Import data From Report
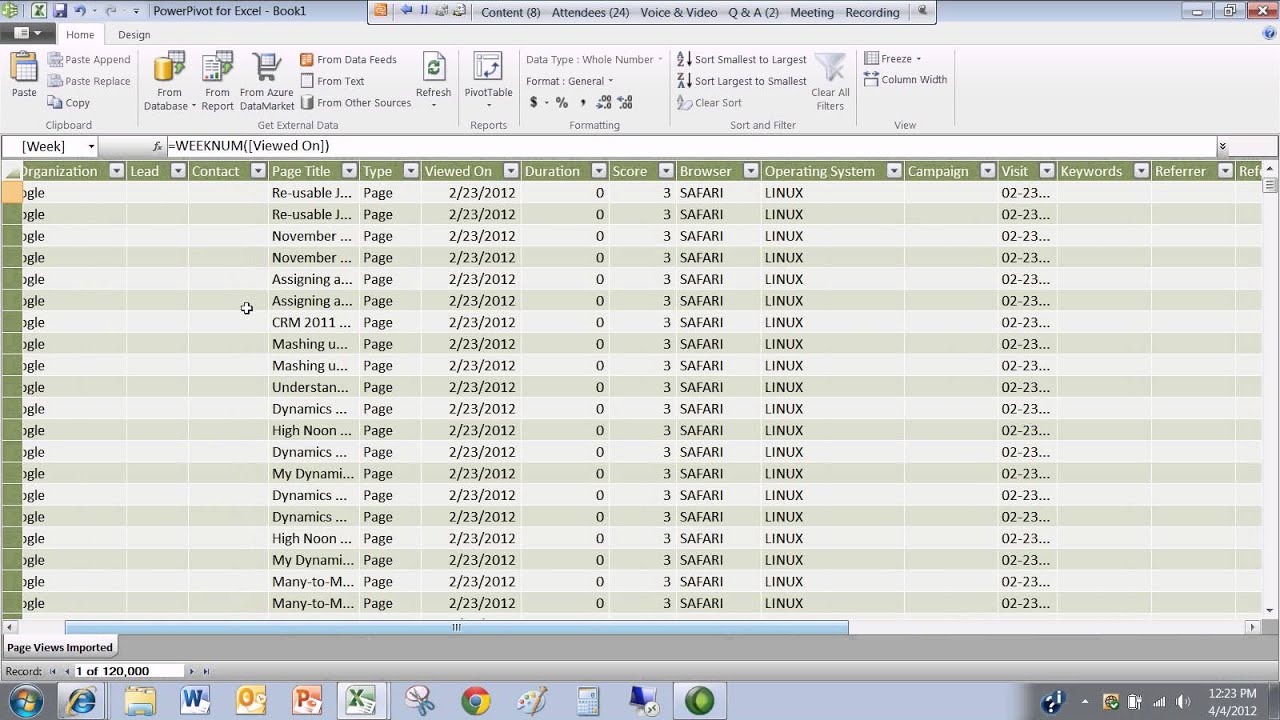Viewport: 1280px width, 720px height. (x=217, y=81)
